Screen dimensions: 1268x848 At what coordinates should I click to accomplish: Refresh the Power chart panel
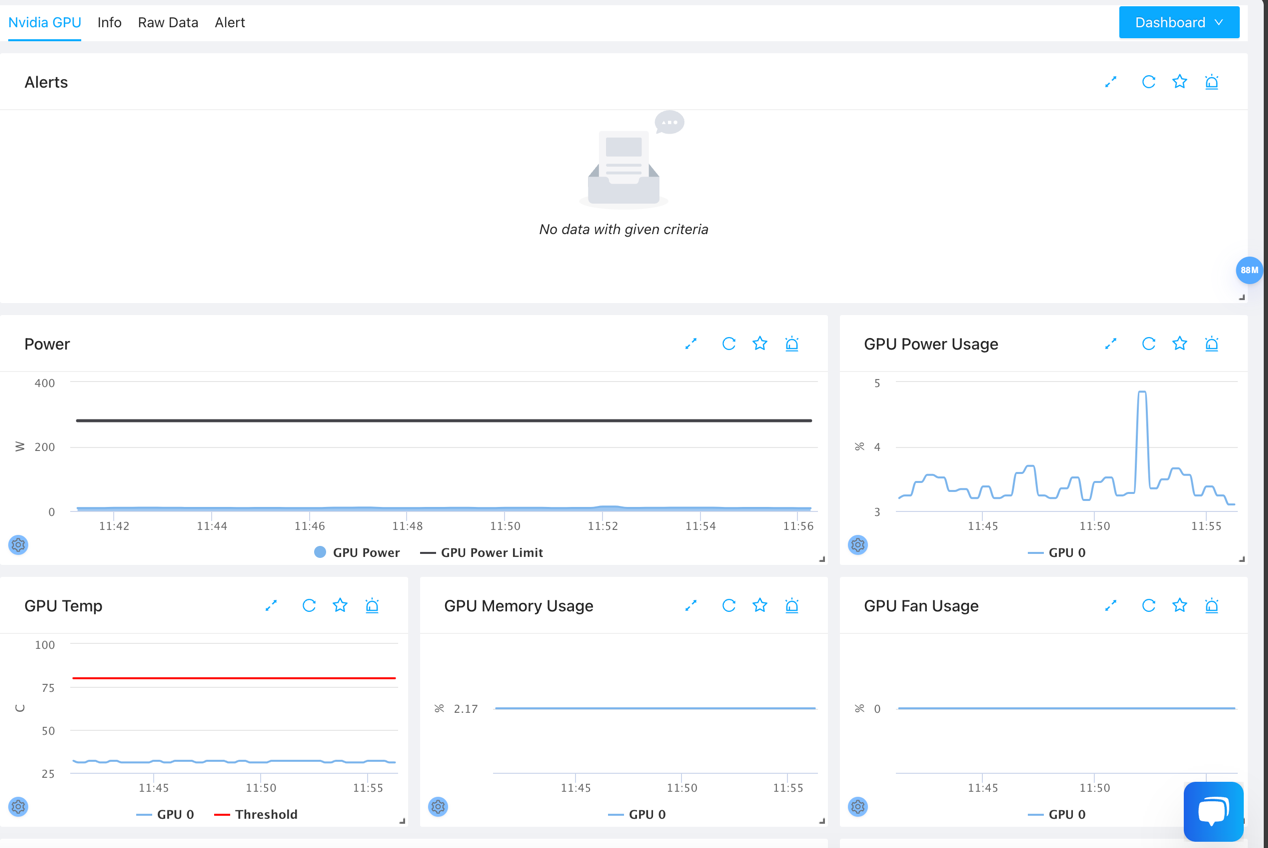point(729,344)
